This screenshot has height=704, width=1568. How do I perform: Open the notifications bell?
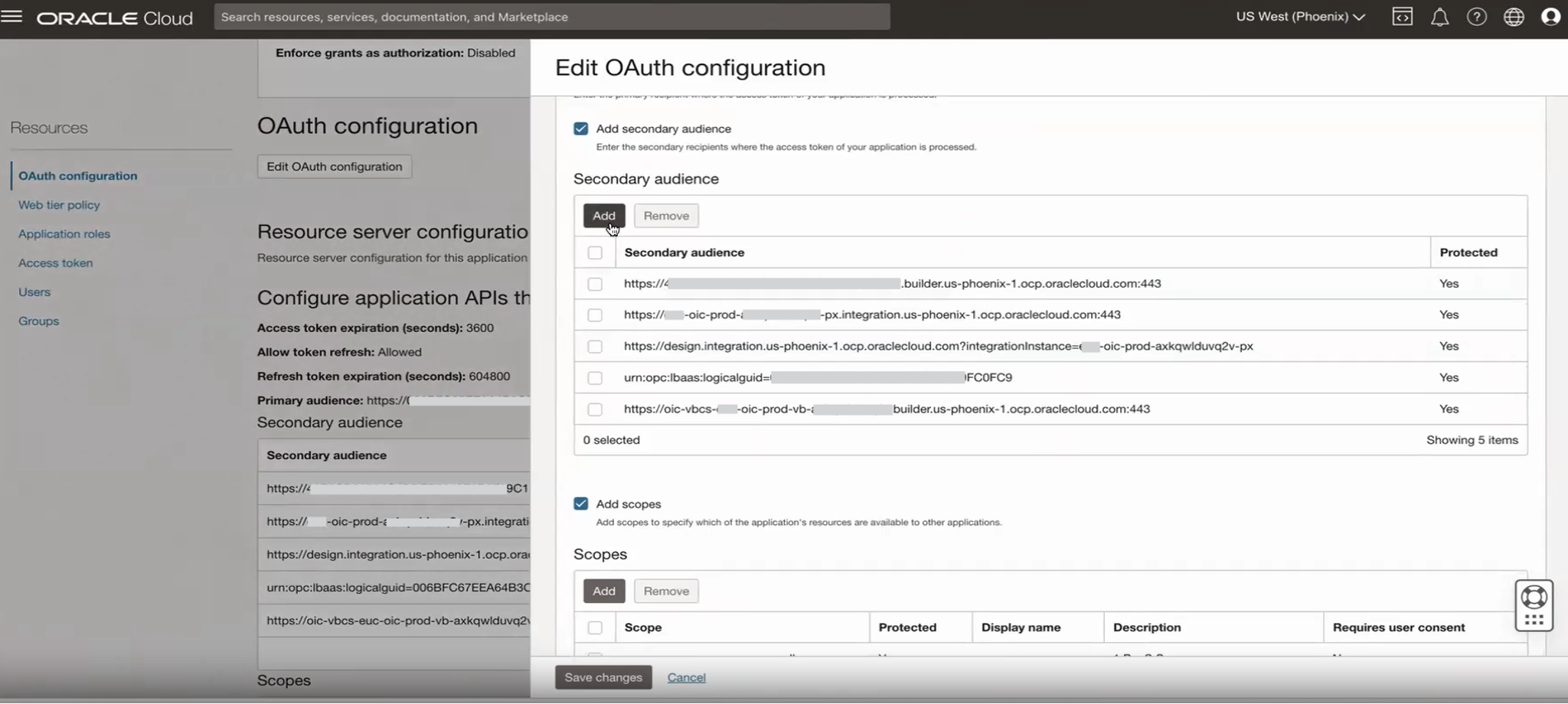[x=1439, y=17]
